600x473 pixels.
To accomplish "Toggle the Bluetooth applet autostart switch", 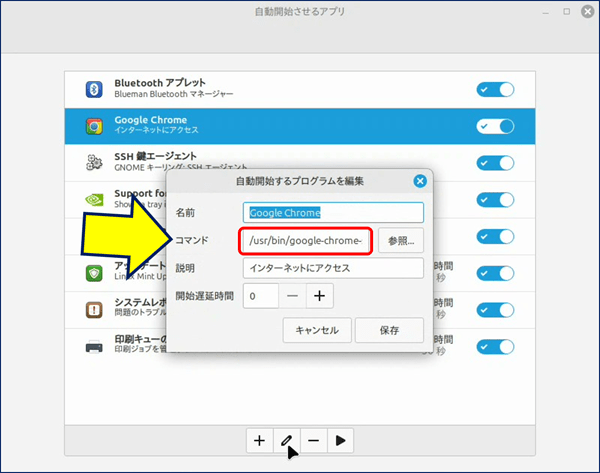I will [x=495, y=90].
